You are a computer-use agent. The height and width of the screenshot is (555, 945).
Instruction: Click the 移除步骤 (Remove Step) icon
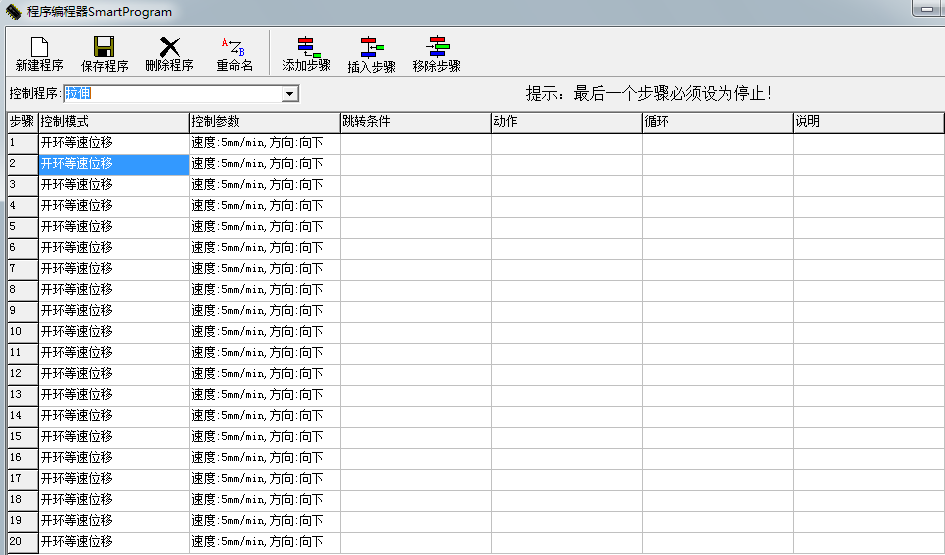pos(436,47)
